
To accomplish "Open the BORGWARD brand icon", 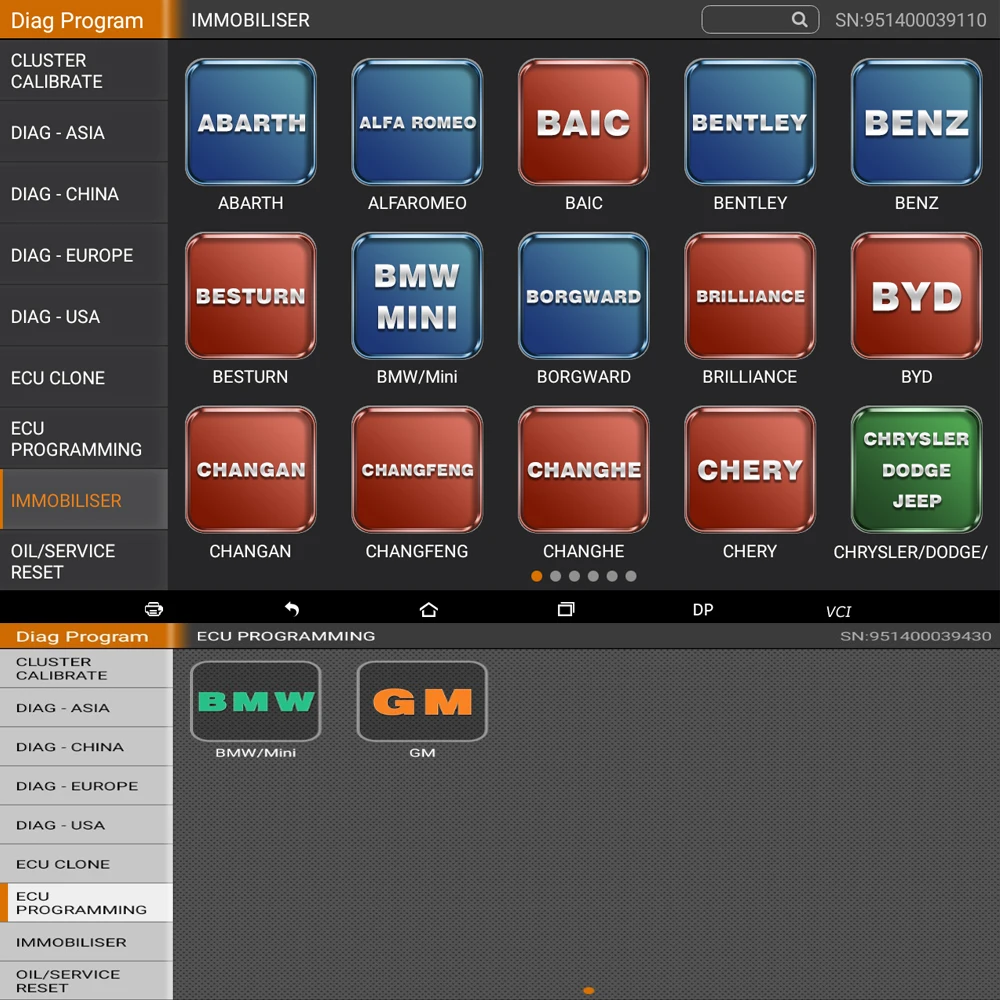I will (x=584, y=296).
